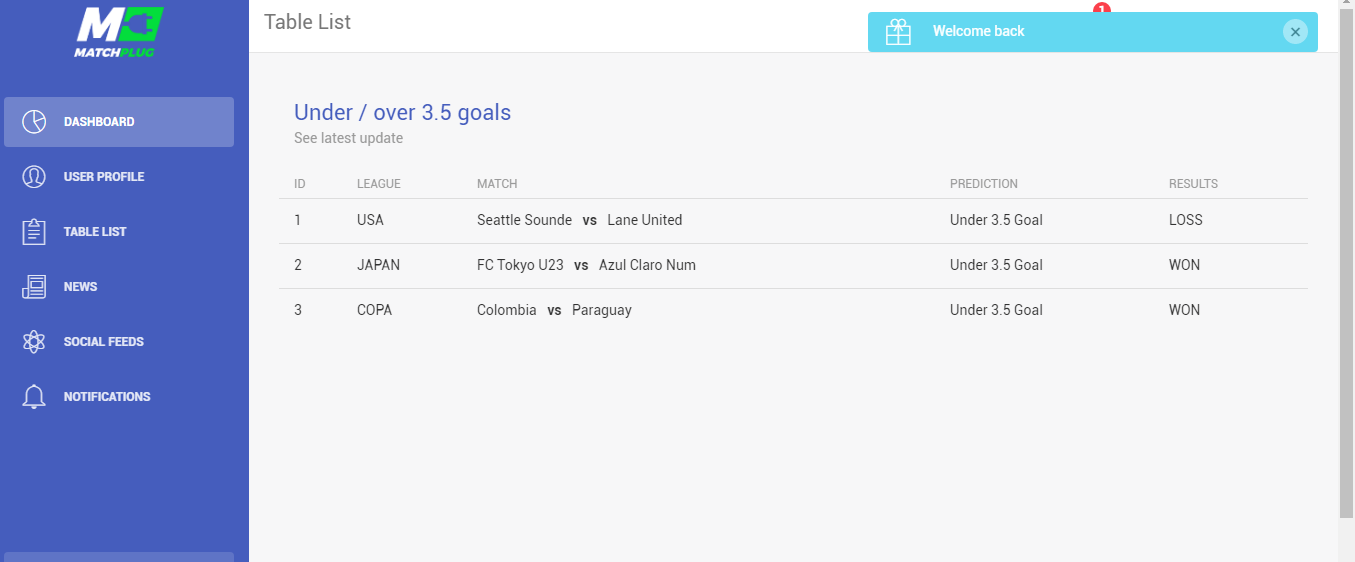Open the red notification badge
1355x562 pixels.
pos(1102,8)
